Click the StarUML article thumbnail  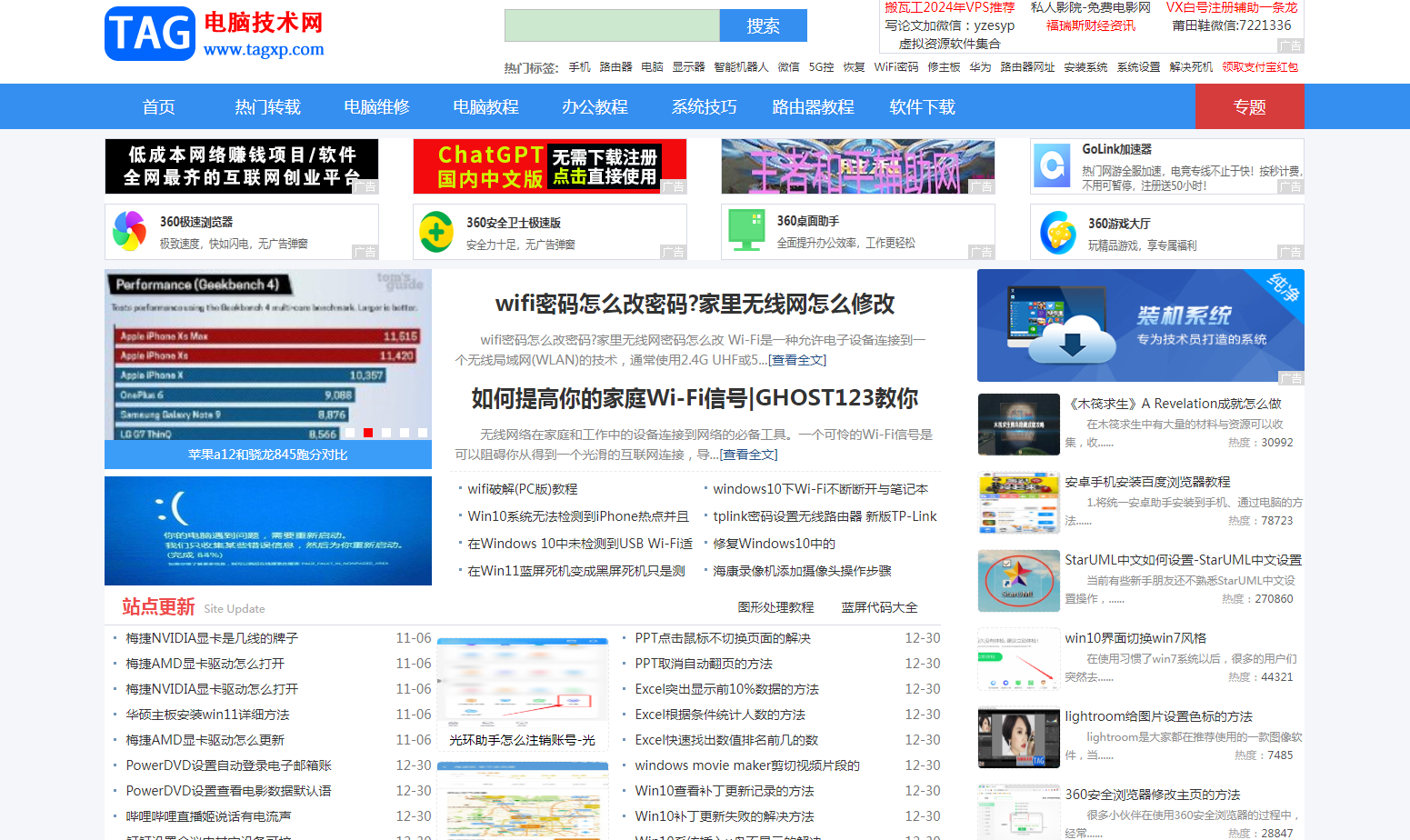pyautogui.click(x=1018, y=581)
